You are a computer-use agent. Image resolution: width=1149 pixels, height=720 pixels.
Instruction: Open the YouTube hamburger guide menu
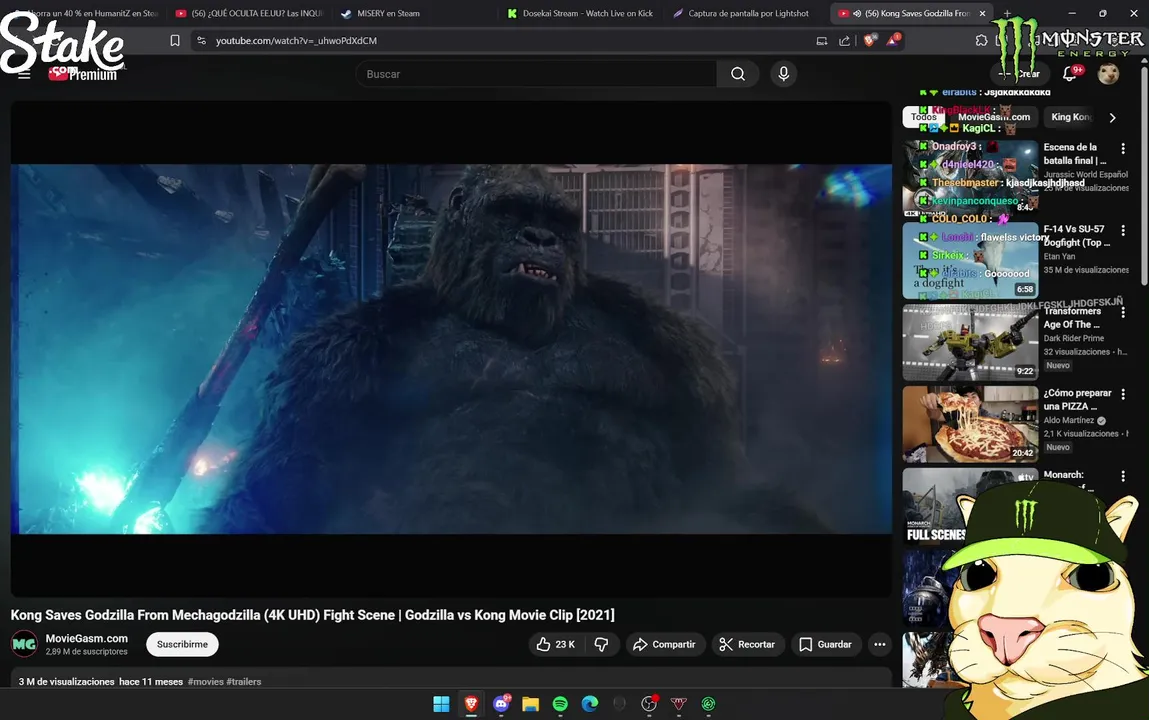pyautogui.click(x=24, y=74)
